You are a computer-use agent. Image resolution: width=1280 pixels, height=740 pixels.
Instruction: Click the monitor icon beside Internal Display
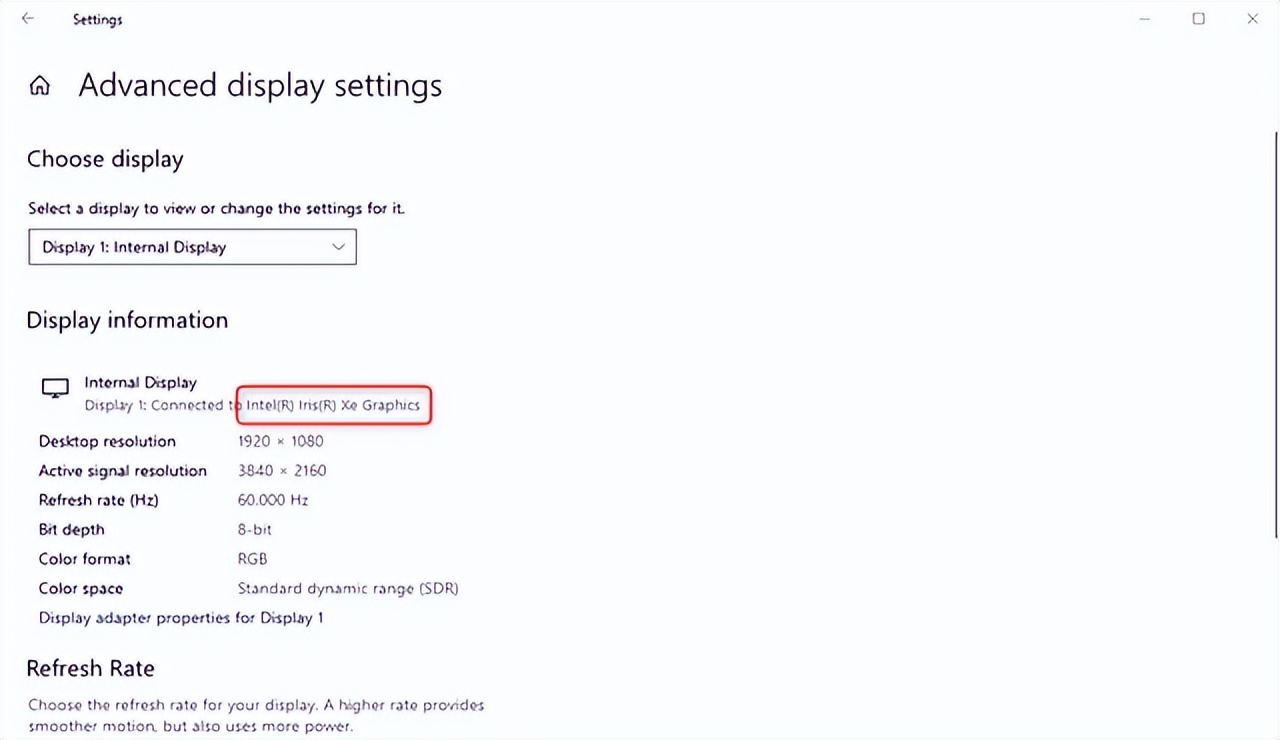pos(55,388)
